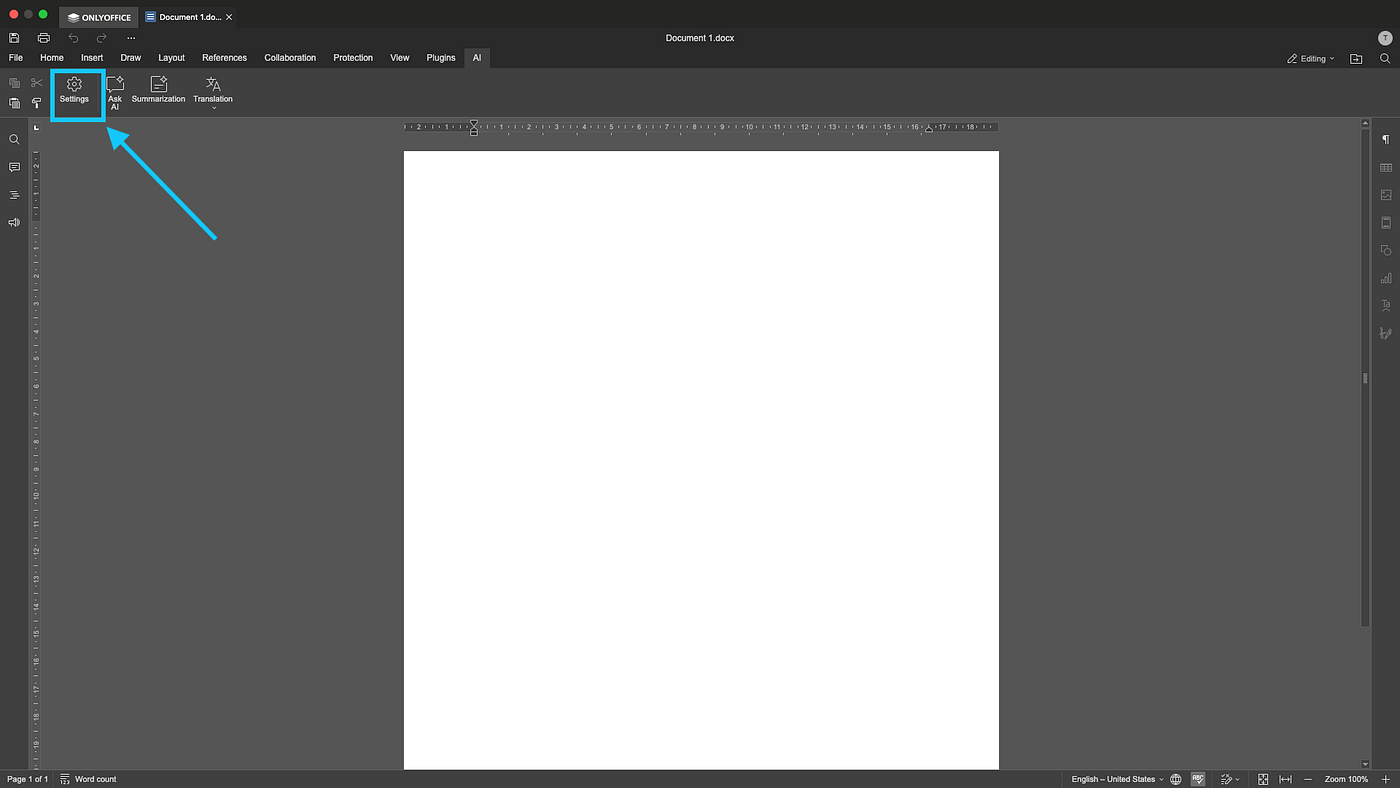This screenshot has width=1400, height=788.
Task: Toggle ABC spell checking in status bar
Action: point(1198,779)
